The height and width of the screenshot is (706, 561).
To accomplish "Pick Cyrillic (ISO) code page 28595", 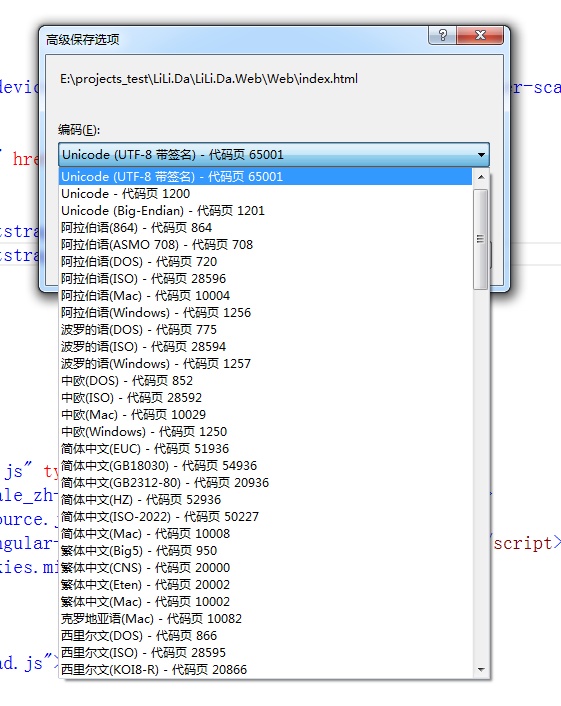I will (x=266, y=653).
